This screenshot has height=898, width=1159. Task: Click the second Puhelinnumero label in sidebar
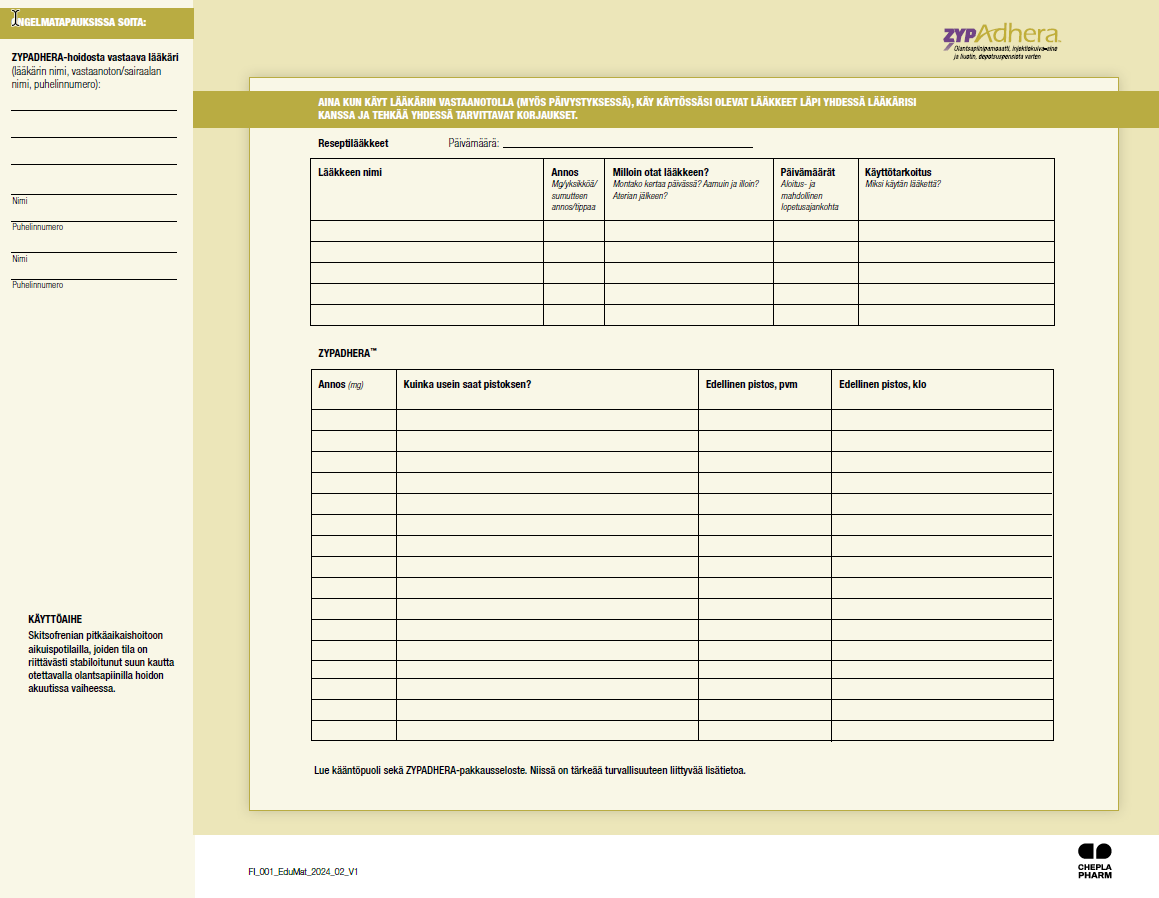[x=38, y=285]
